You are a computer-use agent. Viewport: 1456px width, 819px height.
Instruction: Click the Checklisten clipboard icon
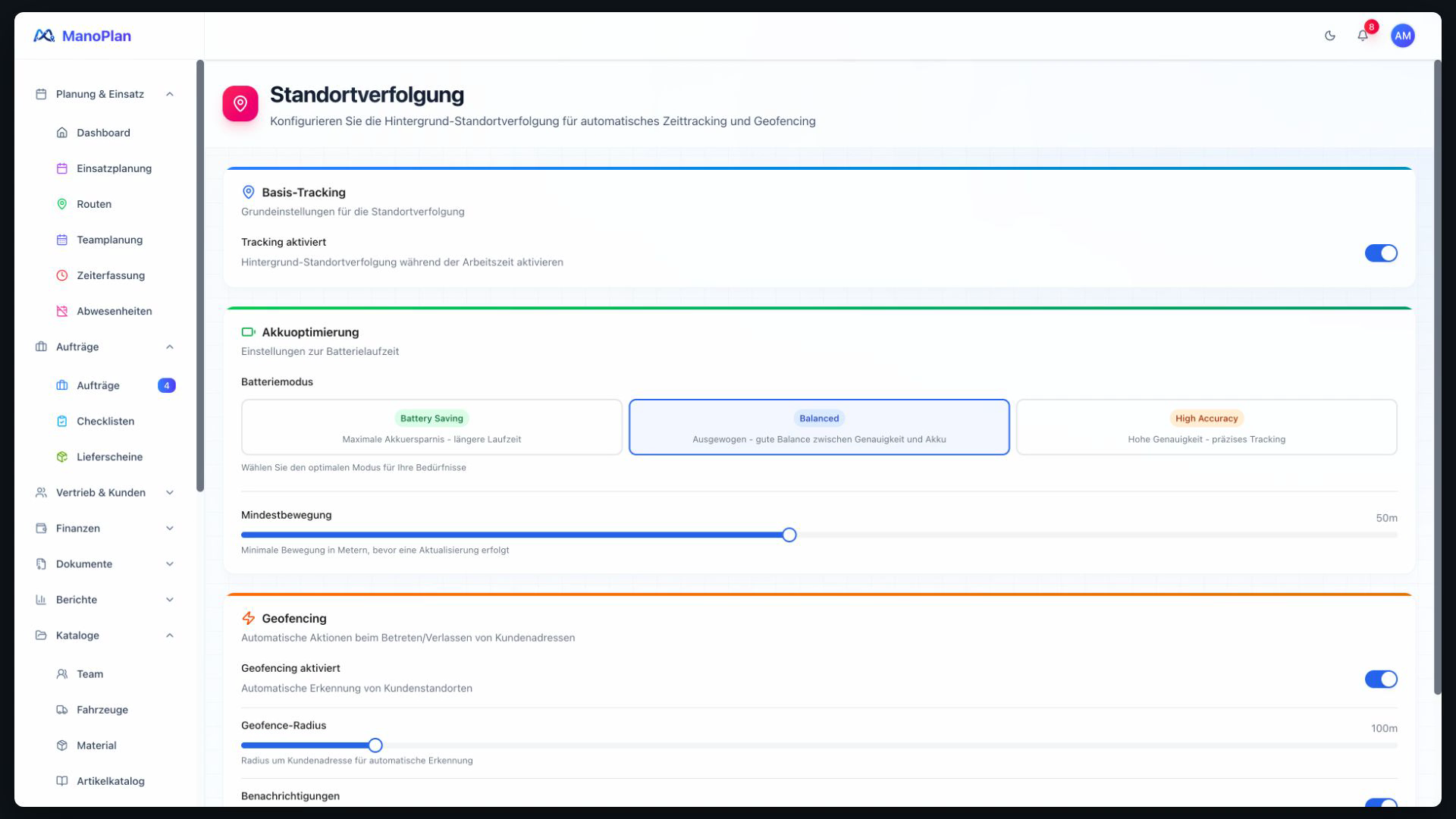[62, 421]
